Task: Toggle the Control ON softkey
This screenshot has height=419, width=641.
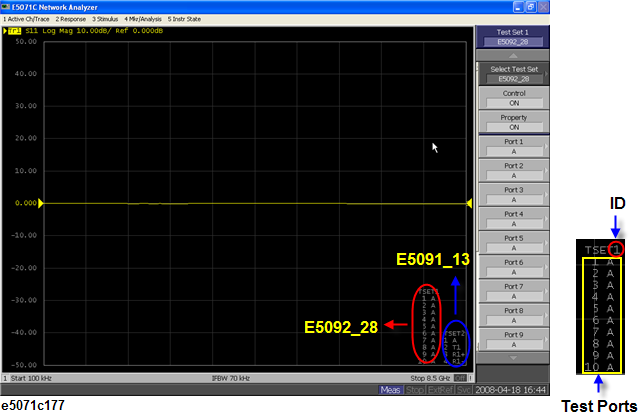Action: (513, 98)
